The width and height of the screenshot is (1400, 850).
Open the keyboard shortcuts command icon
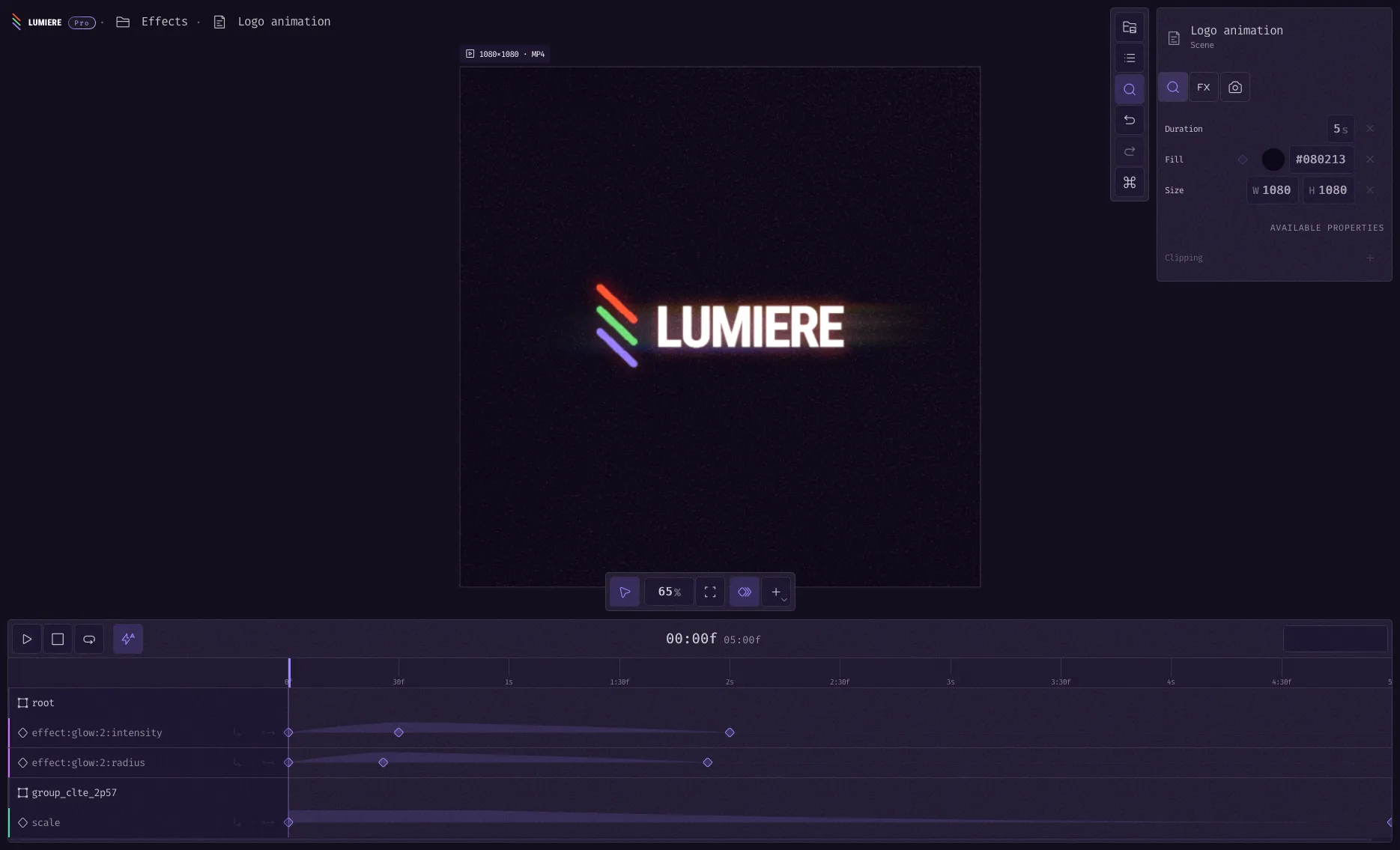1129,182
